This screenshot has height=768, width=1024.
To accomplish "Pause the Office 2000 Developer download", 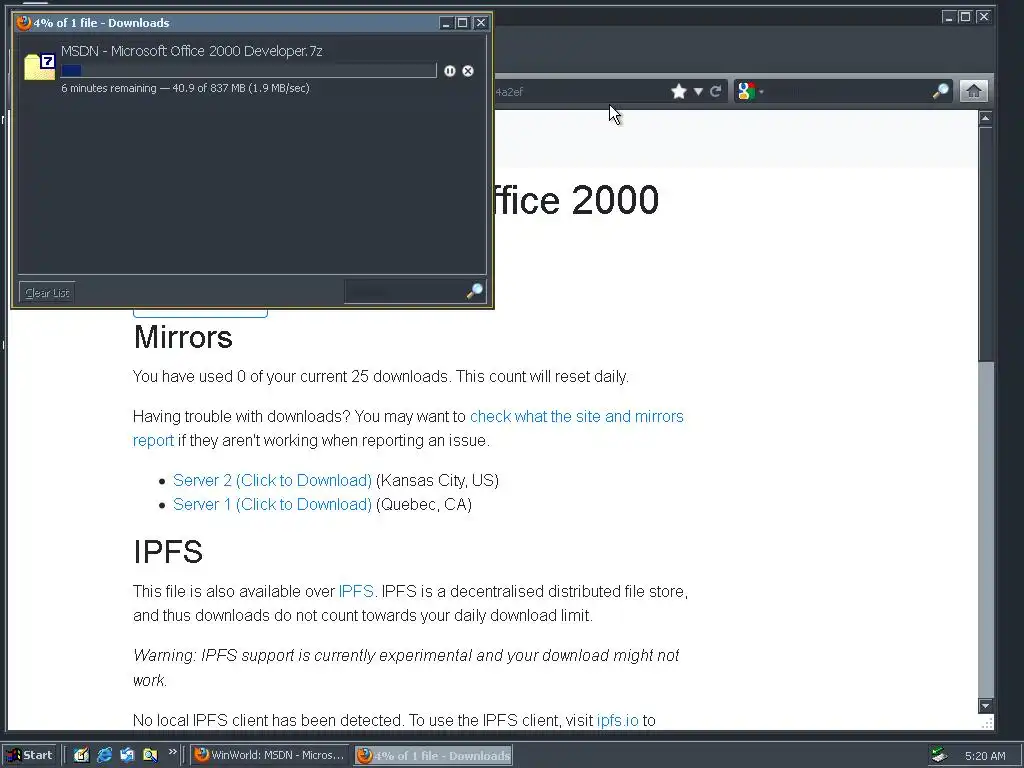I will [x=449, y=71].
